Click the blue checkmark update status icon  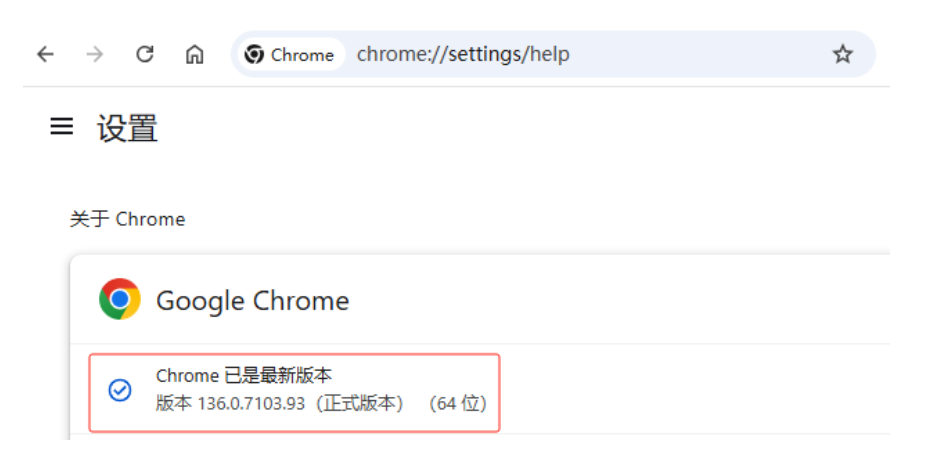(120, 390)
